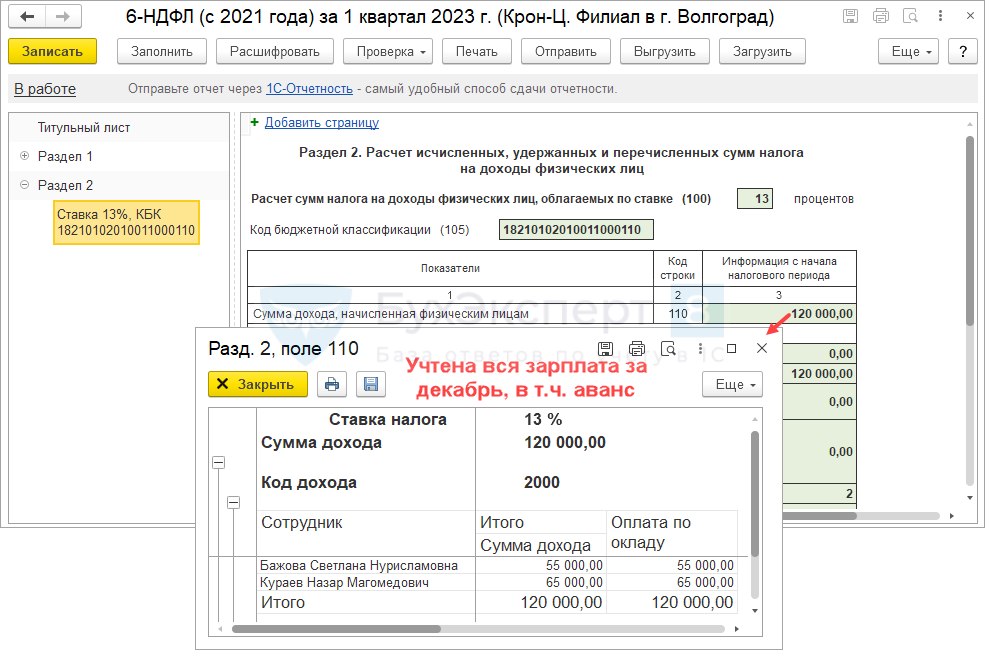The width and height of the screenshot is (985, 650).
Task: Go back with the left arrow button
Action: click(x=27, y=17)
